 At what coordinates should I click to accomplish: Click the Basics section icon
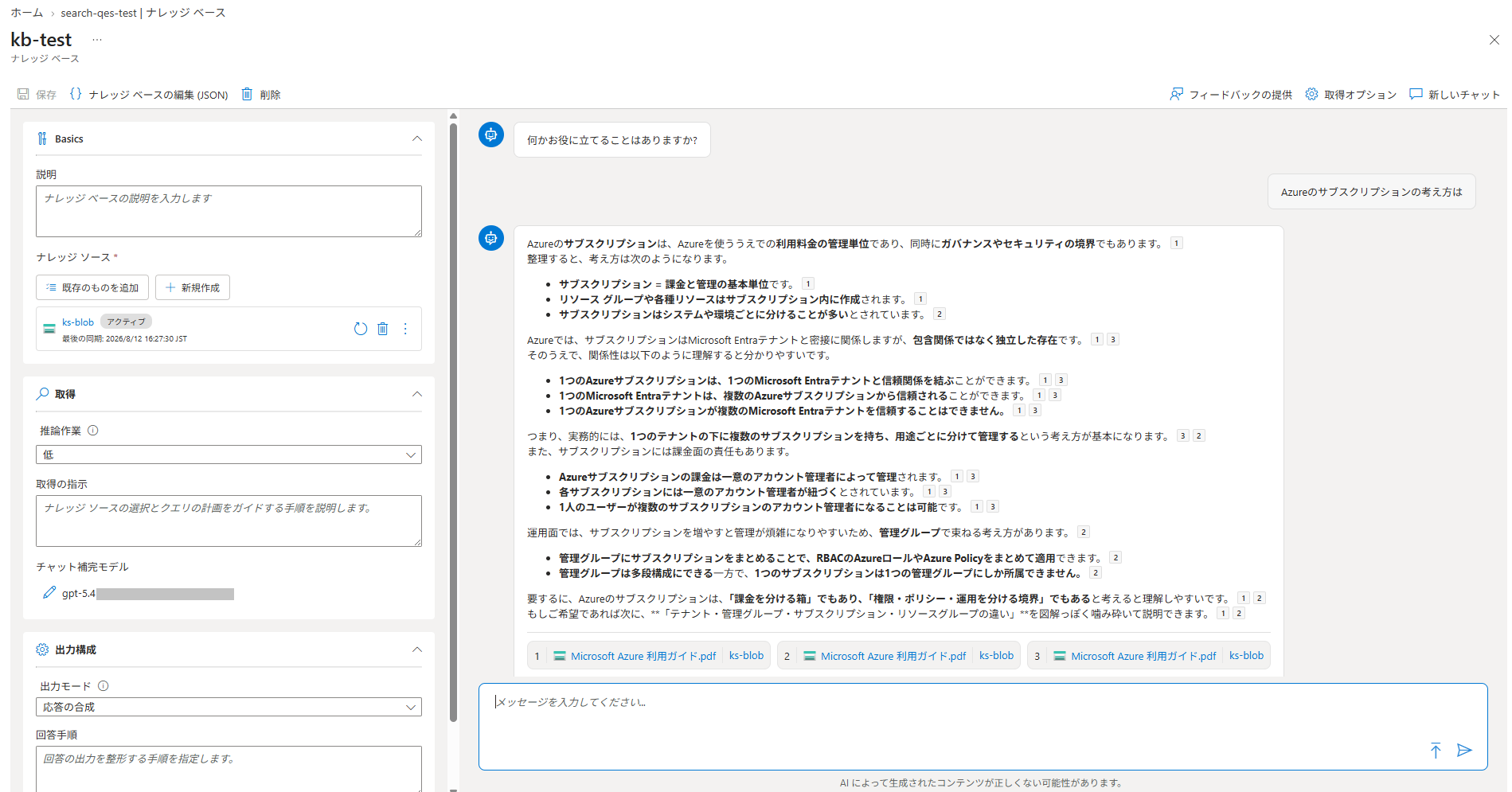(x=42, y=139)
